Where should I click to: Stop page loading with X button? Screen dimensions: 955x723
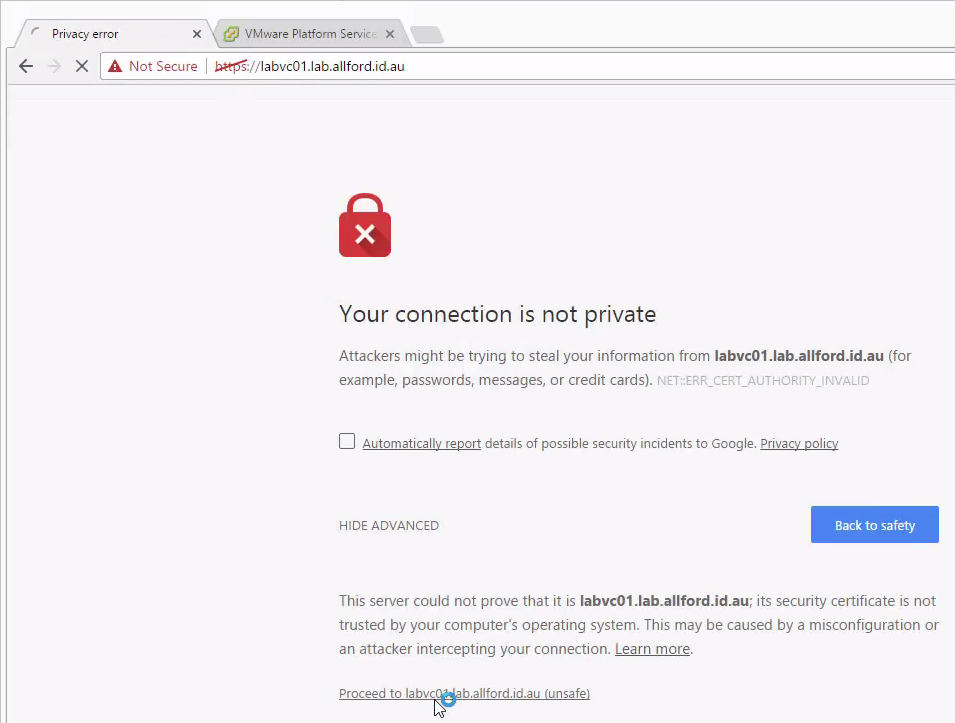(82, 66)
